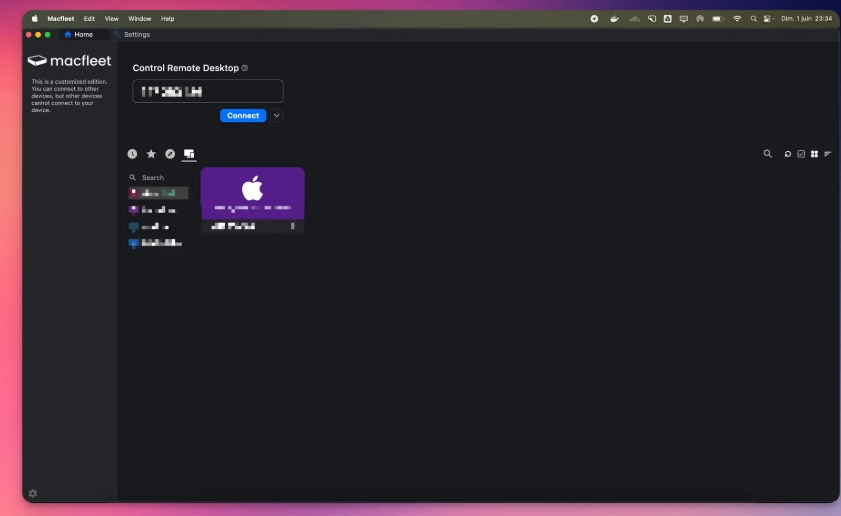Toggle multi-select checkbox for peers
This screenshot has width=841, height=516.
[801, 154]
